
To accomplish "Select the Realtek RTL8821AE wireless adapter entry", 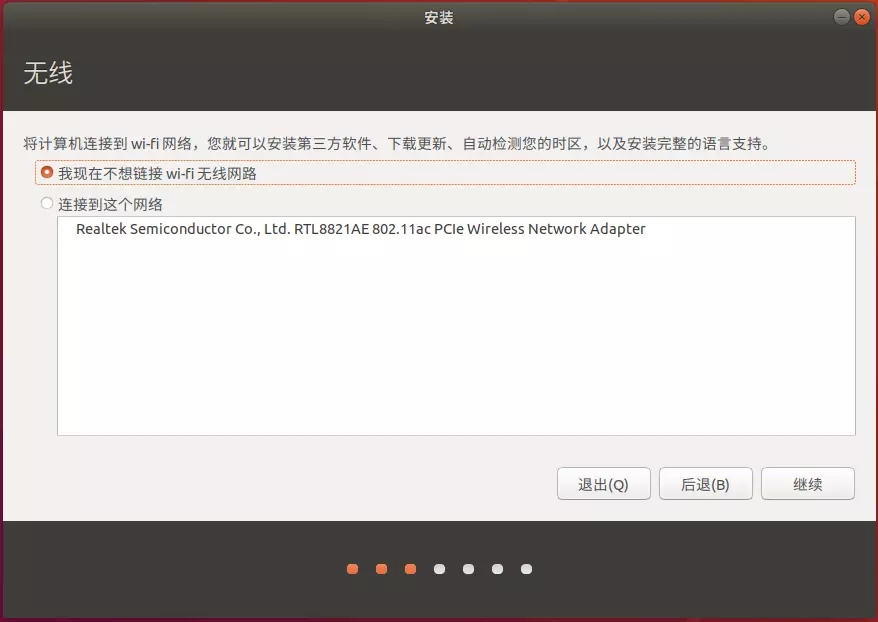I will click(360, 229).
